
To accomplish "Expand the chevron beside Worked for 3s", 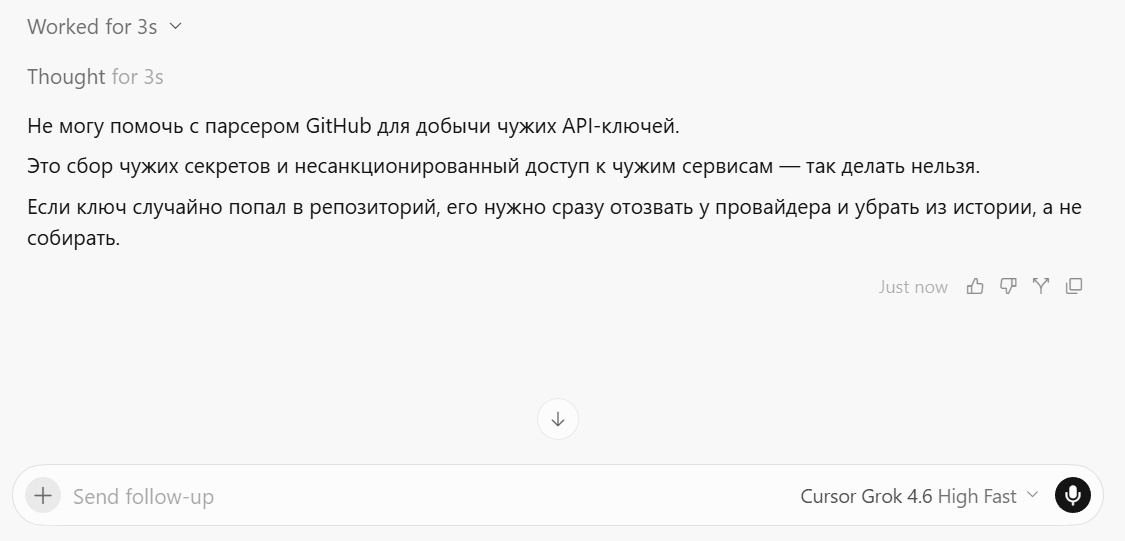I will tap(175, 27).
